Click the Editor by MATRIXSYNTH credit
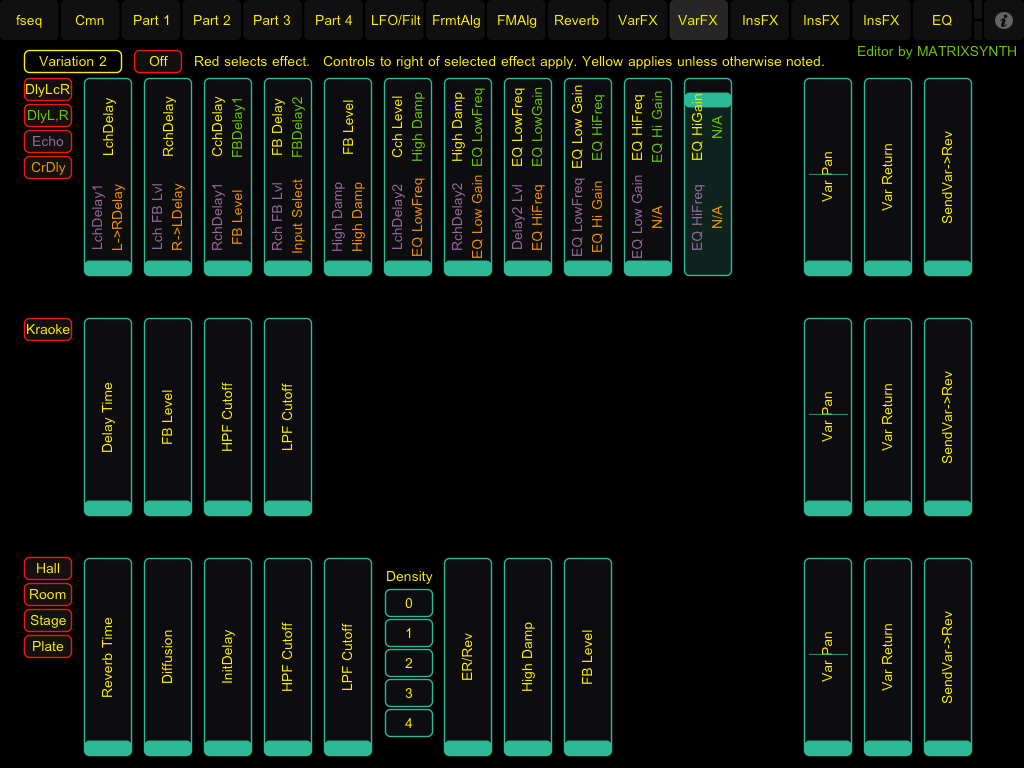The height and width of the screenshot is (768, 1024). (936, 51)
